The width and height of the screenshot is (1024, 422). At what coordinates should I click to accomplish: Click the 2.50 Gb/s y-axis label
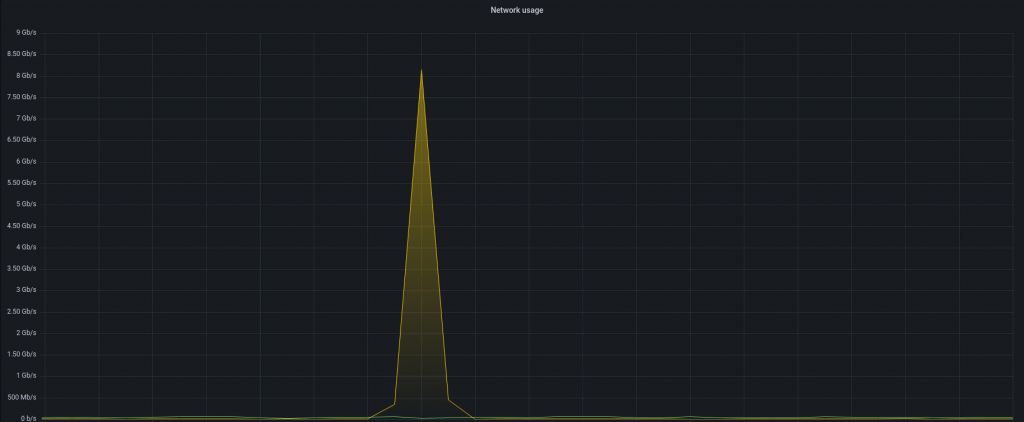tap(19, 312)
